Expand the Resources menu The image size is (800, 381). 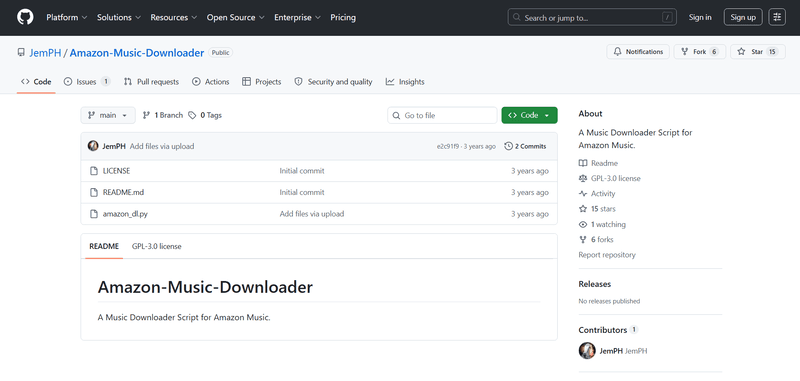click(173, 17)
